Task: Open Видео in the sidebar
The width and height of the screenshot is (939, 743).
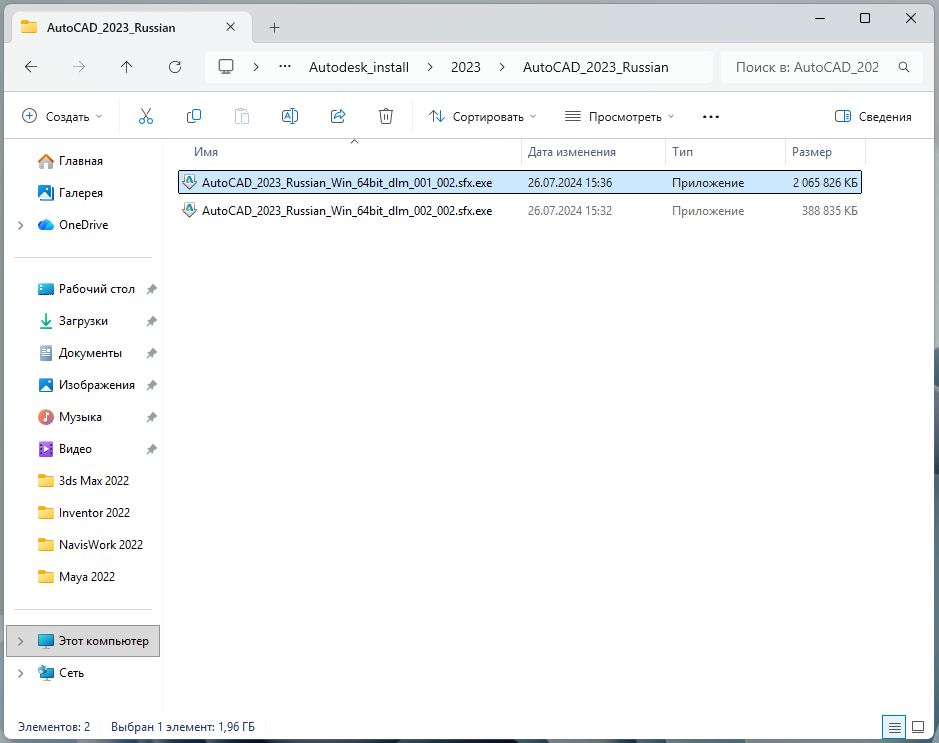Action: coord(65,449)
